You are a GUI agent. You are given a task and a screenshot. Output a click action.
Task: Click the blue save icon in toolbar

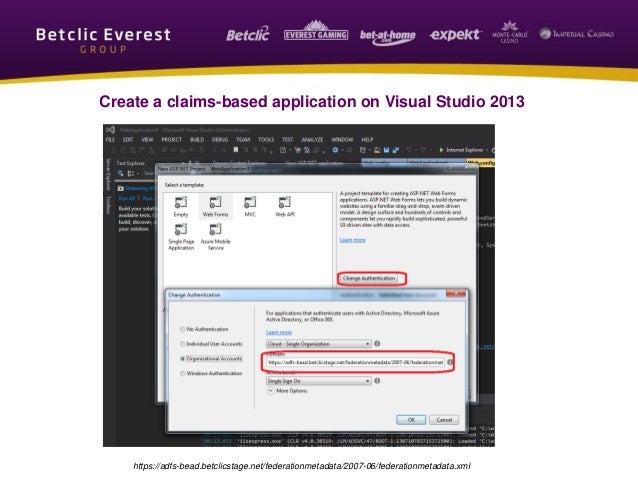(386, 150)
